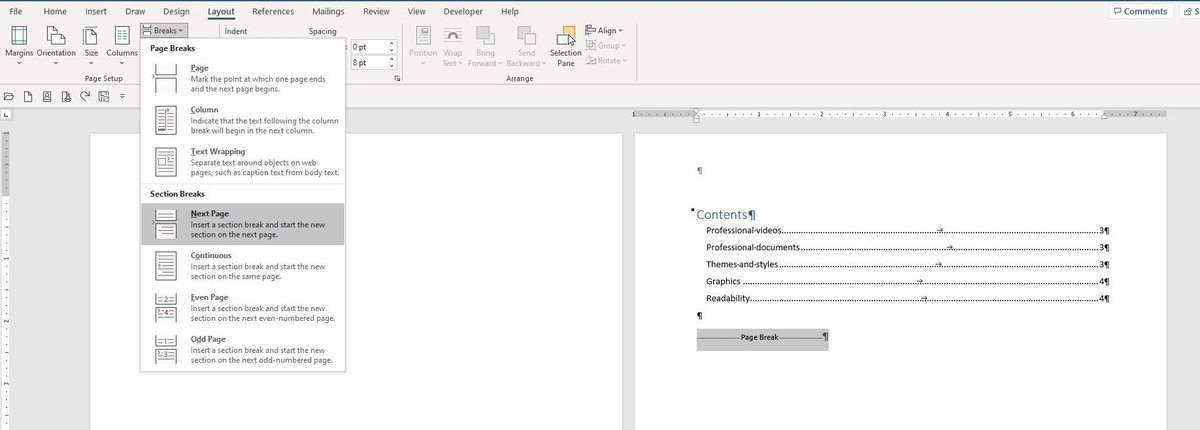Increase the Spacing After value
Viewport: 1200px width, 430px height.
391,59
